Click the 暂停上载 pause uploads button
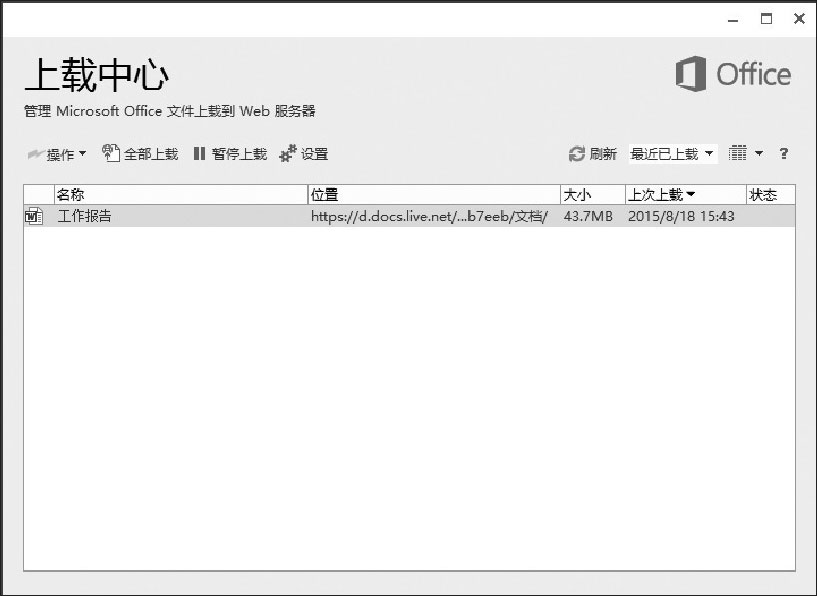The image size is (817, 596). click(x=230, y=154)
